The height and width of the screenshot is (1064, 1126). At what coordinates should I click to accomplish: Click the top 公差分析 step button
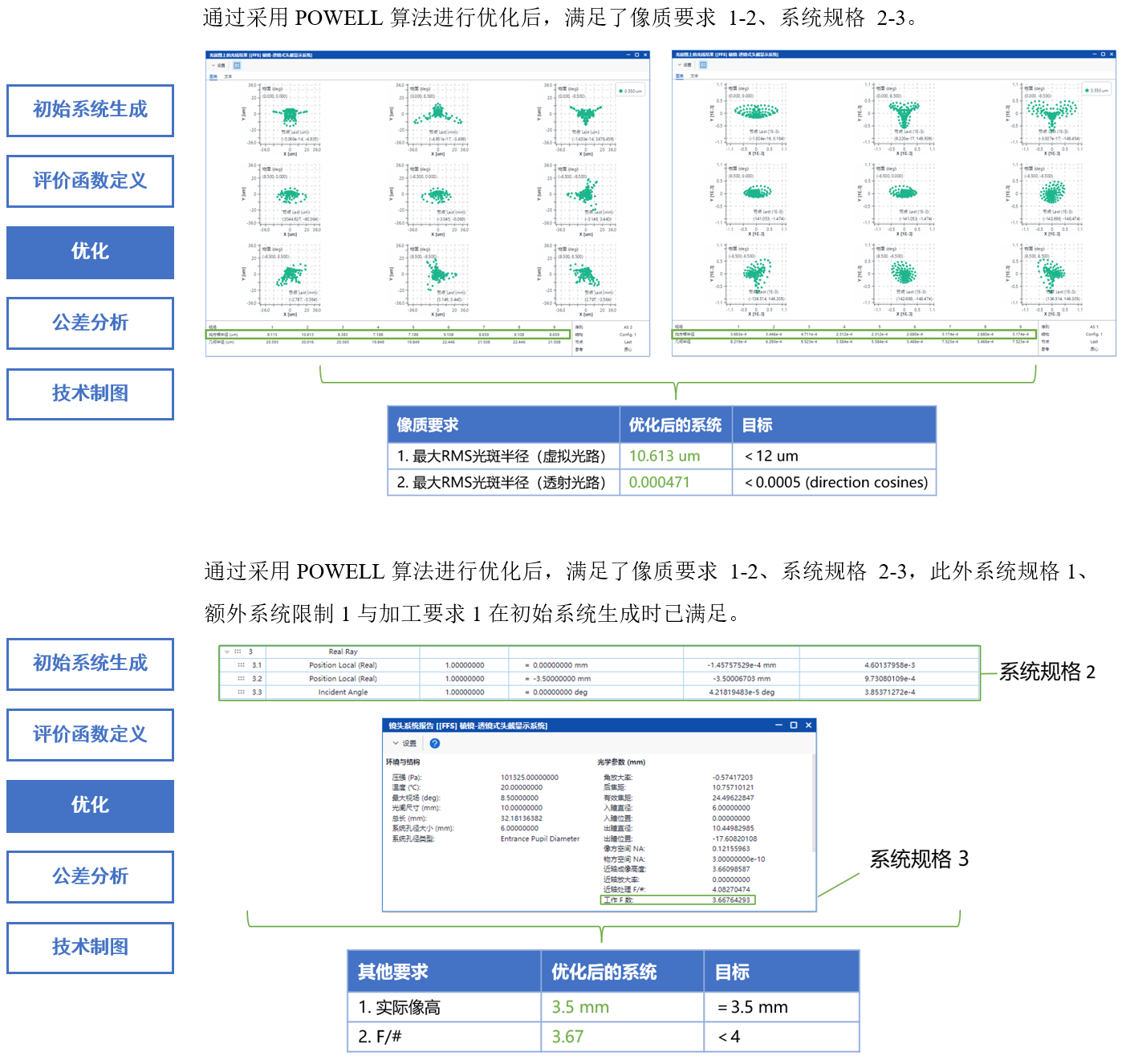pos(90,323)
